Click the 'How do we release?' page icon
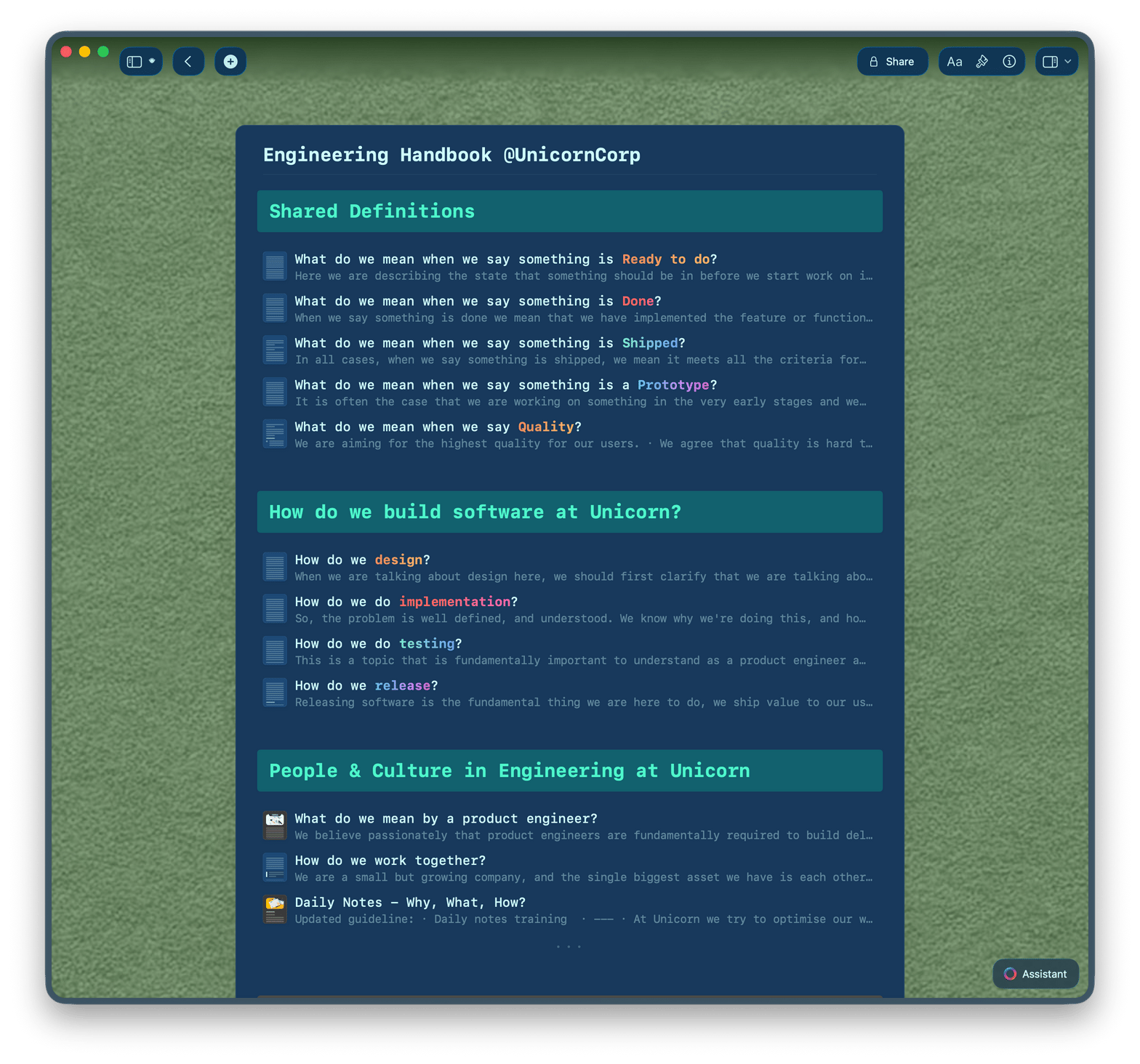The width and height of the screenshot is (1140, 1064). [x=275, y=693]
